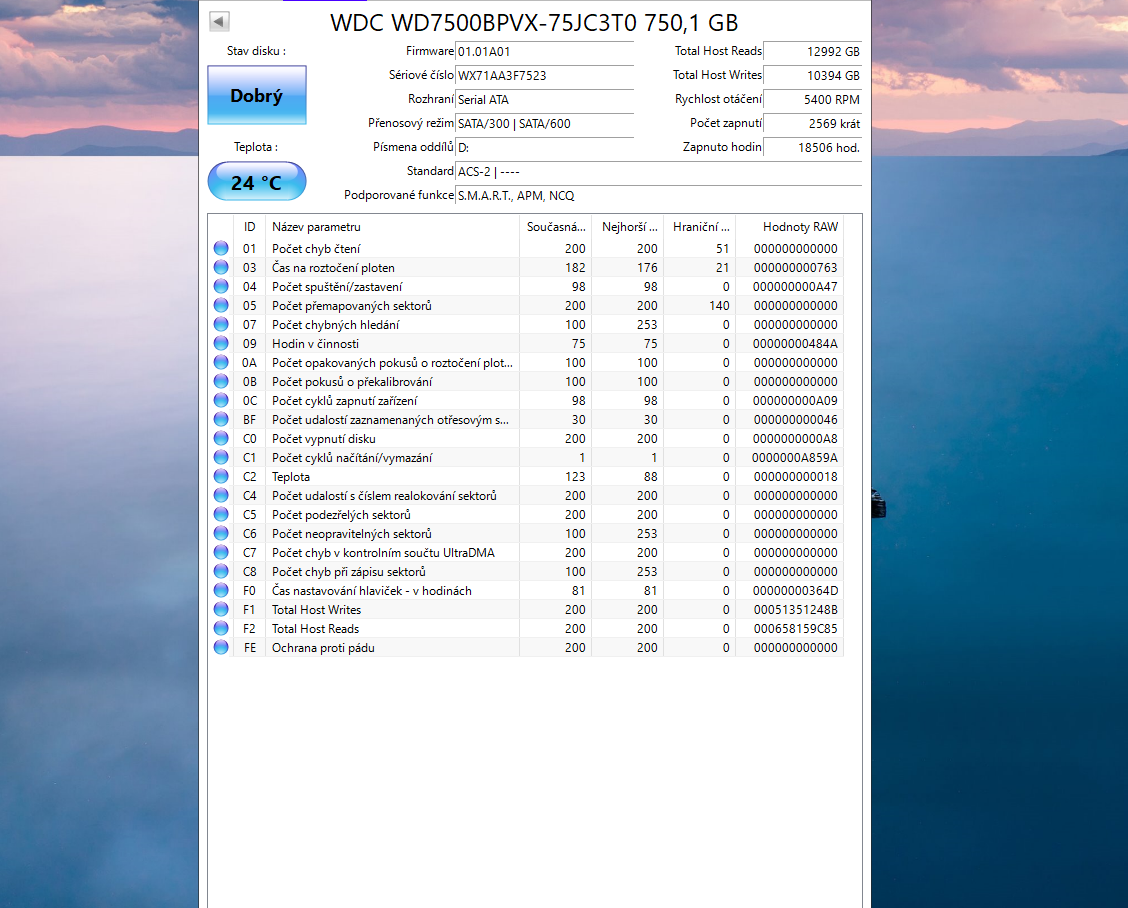The height and width of the screenshot is (908, 1128).
Task: Click the status icon next to Počet neopravitelných sektorů
Action: pos(220,533)
